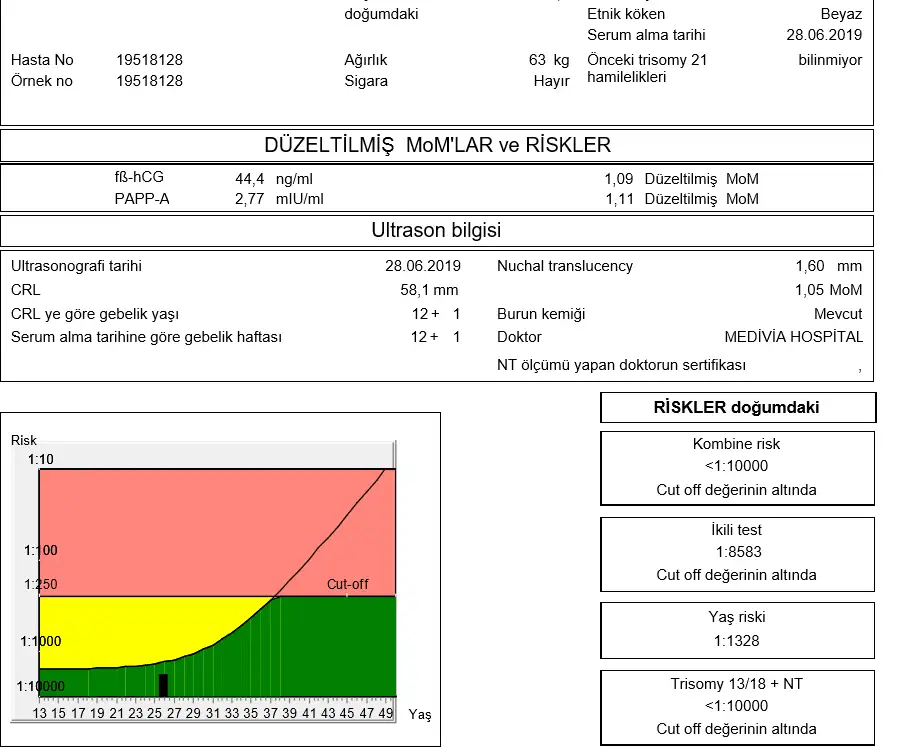Click the Burun kemiği value Mevcut
Image resolution: width=908 pixels, height=750 pixels.
click(837, 314)
